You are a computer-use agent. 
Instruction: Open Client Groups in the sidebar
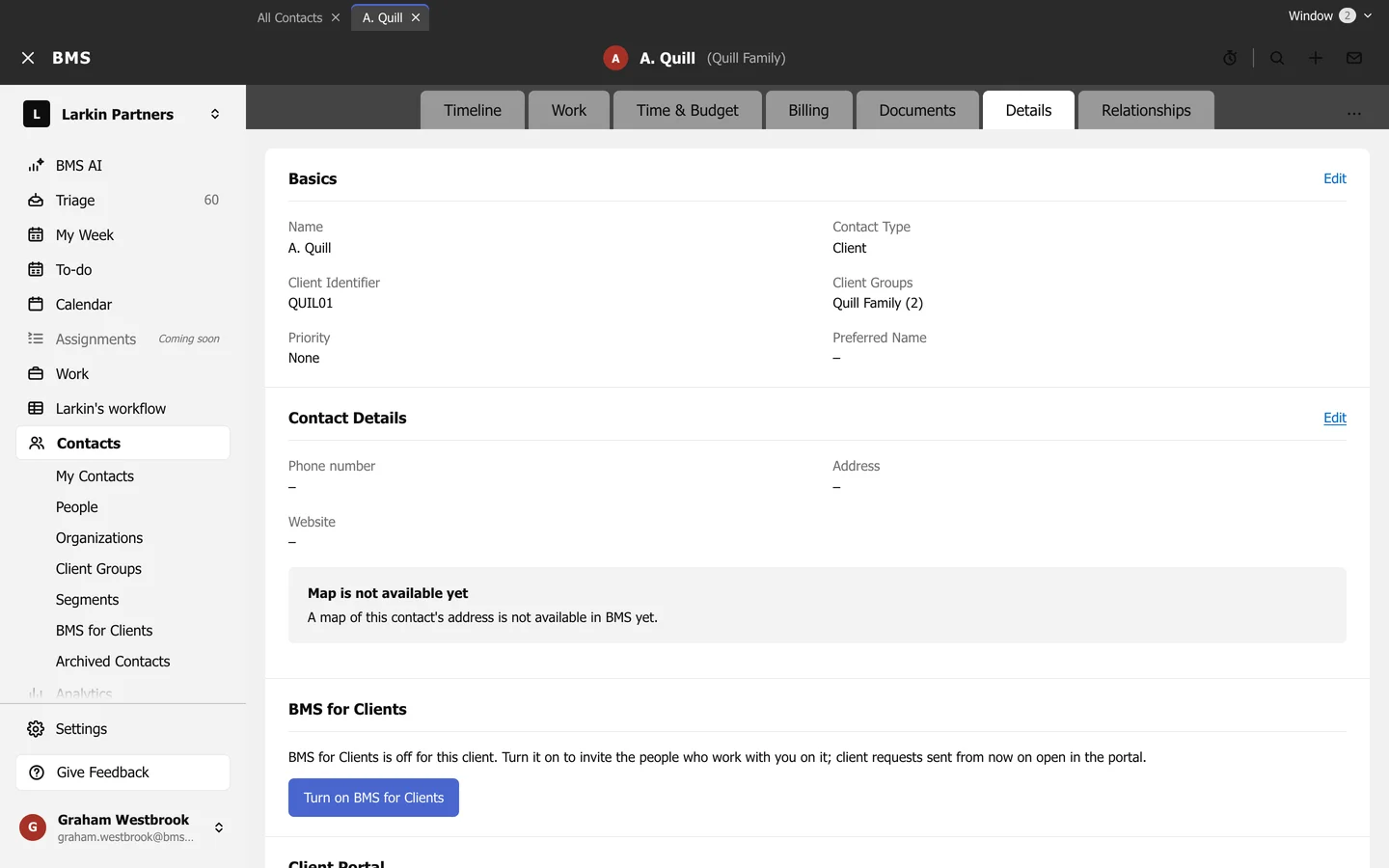[x=98, y=569]
